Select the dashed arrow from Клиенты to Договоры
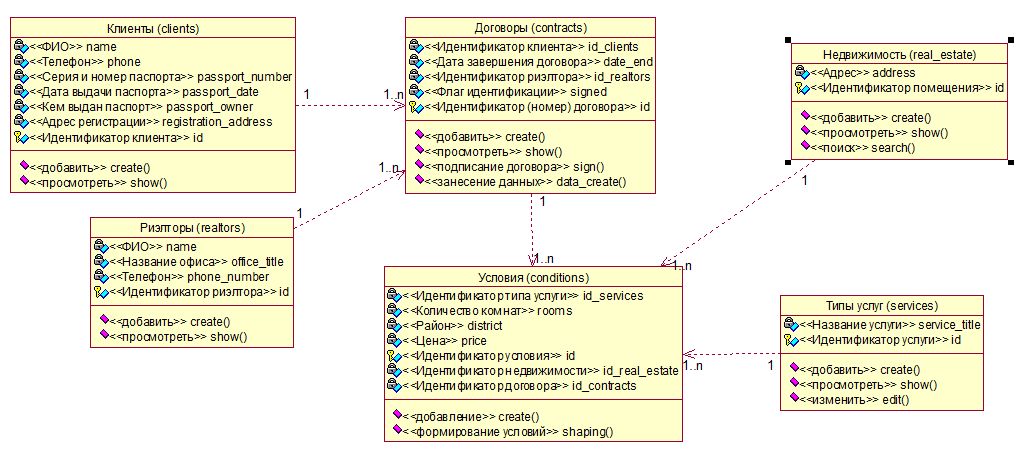This screenshot has width=1023, height=468. coord(350,106)
